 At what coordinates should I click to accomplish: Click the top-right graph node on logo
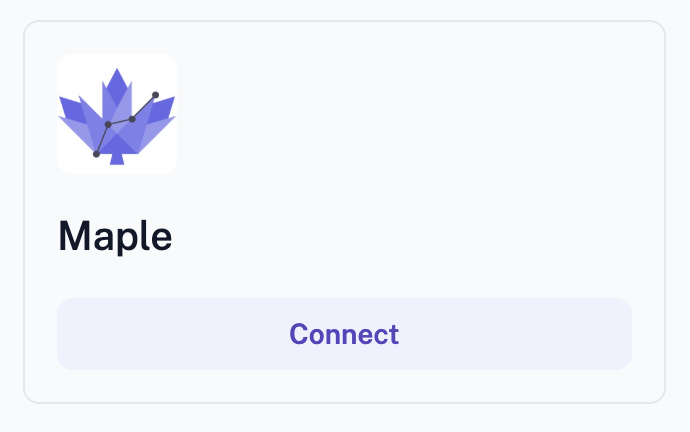click(x=155, y=95)
